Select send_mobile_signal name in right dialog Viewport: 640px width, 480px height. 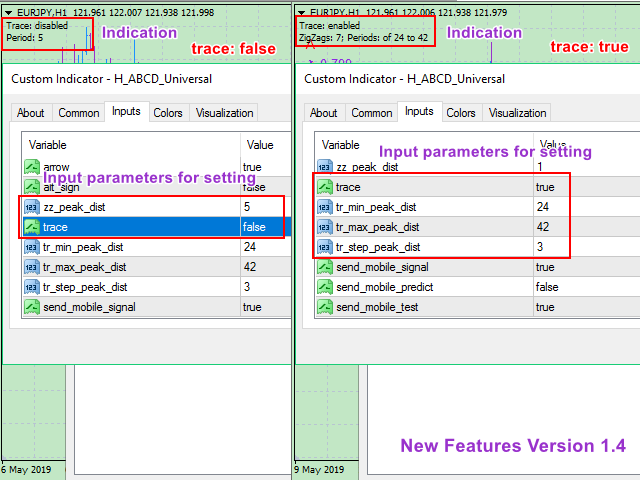coord(382,267)
